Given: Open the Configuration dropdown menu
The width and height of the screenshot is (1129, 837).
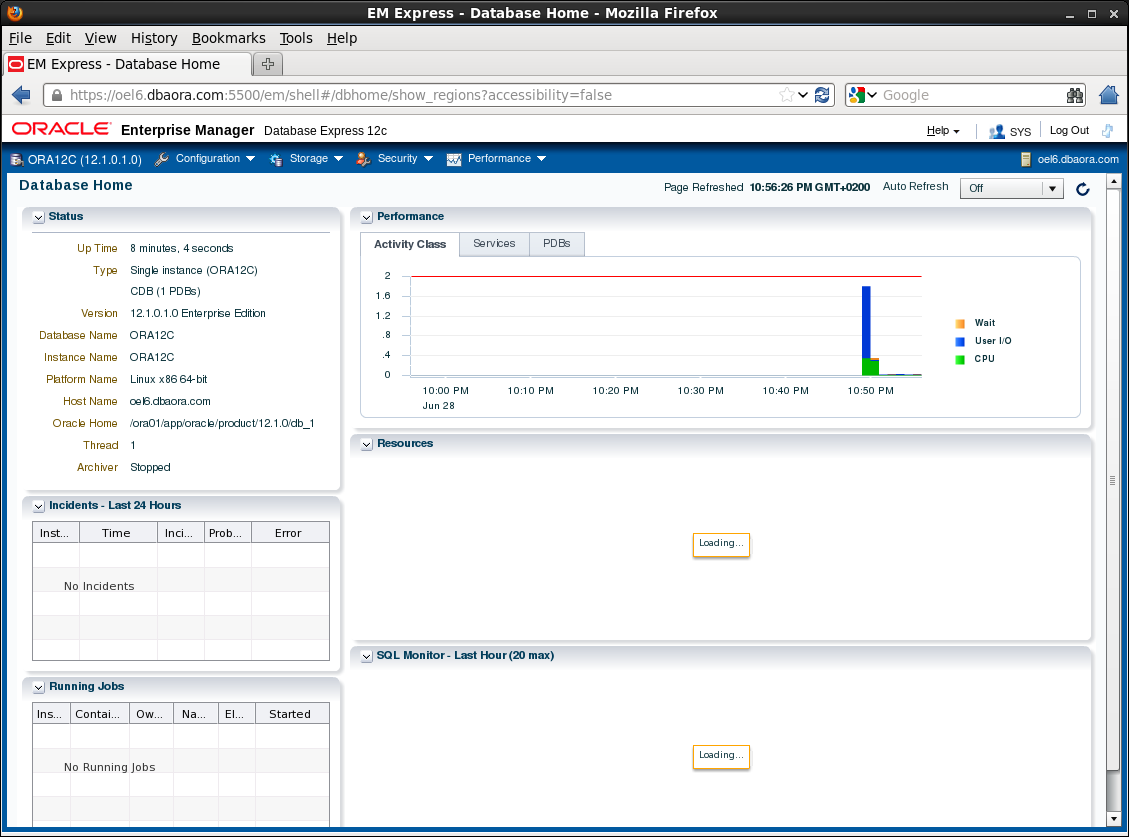Looking at the screenshot, I should pyautogui.click(x=215, y=158).
